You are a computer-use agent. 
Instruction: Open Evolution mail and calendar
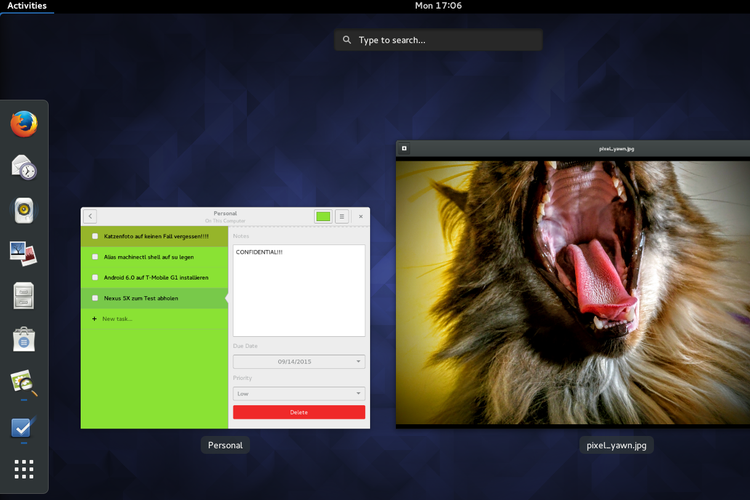[x=24, y=167]
